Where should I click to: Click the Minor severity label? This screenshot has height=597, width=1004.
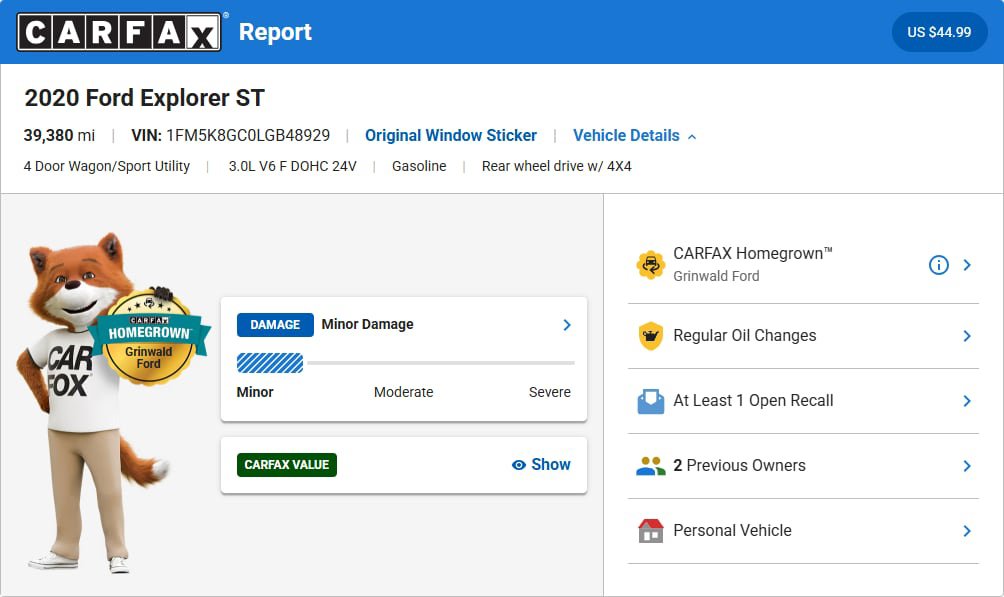point(255,392)
